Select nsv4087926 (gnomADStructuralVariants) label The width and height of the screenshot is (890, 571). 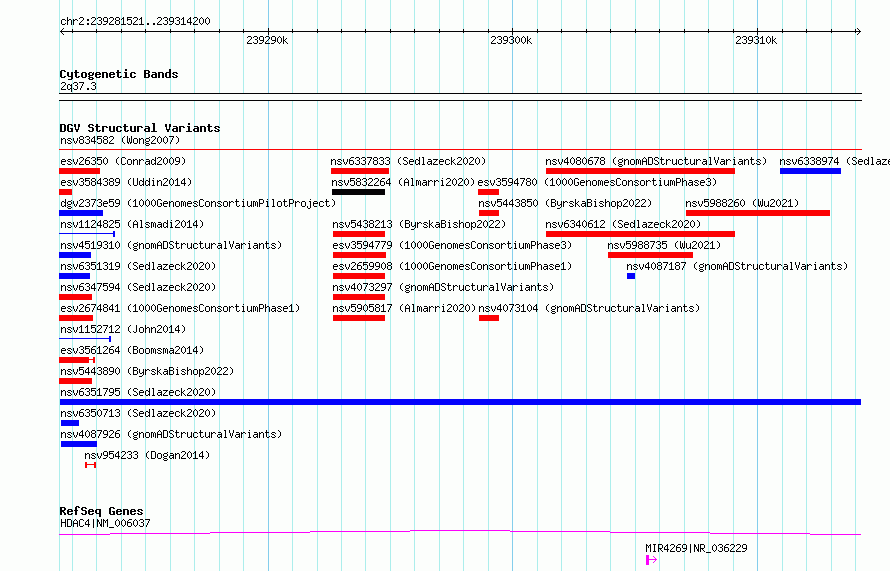click(171, 434)
